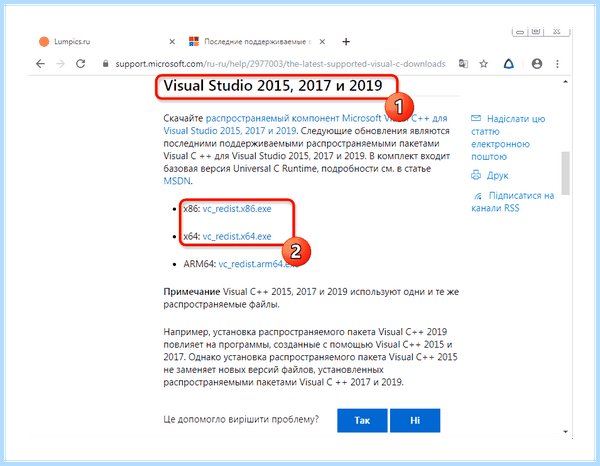Viewport: 600px width, 466px height.
Task: Download vc_redist.x86.exe
Action: [x=237, y=209]
